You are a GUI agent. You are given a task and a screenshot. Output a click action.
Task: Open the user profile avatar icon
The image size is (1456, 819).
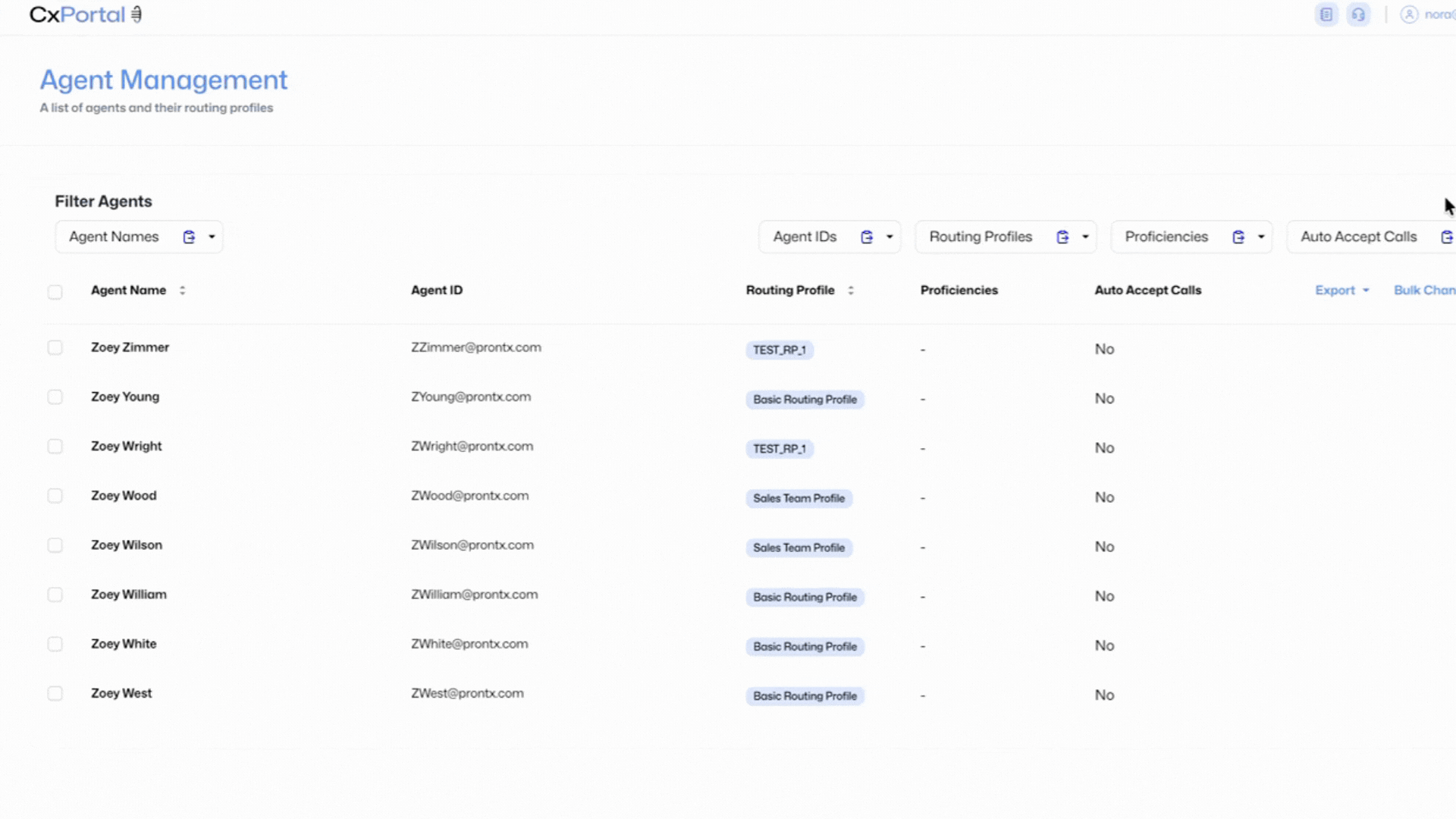(1409, 14)
